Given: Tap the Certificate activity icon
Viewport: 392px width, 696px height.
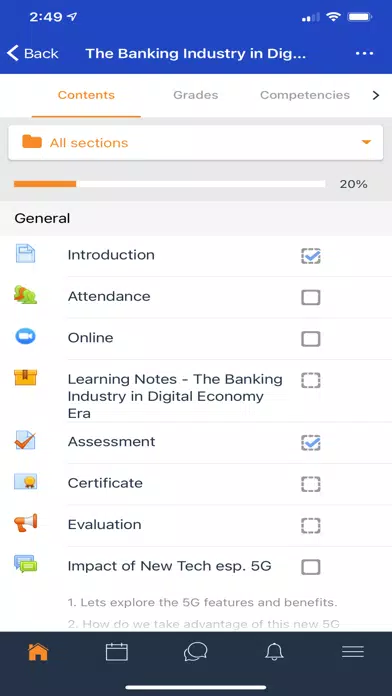Looking at the screenshot, I should click(25, 482).
